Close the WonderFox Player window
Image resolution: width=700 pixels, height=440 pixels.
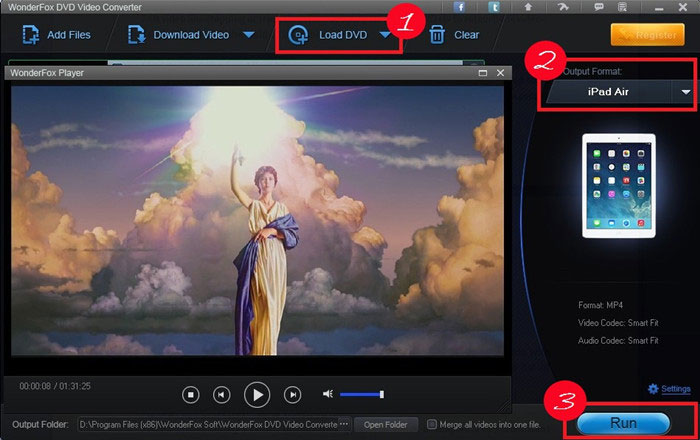click(x=500, y=73)
